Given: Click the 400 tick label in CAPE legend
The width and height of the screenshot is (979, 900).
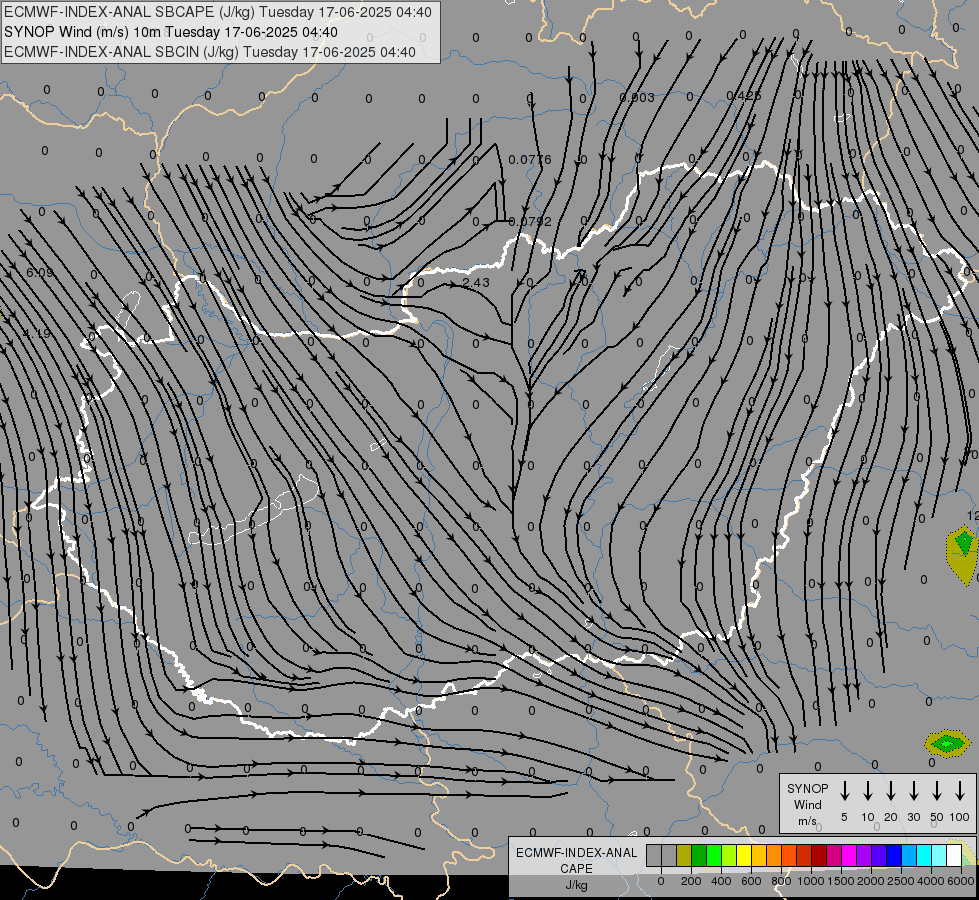Looking at the screenshot, I should point(721,881).
